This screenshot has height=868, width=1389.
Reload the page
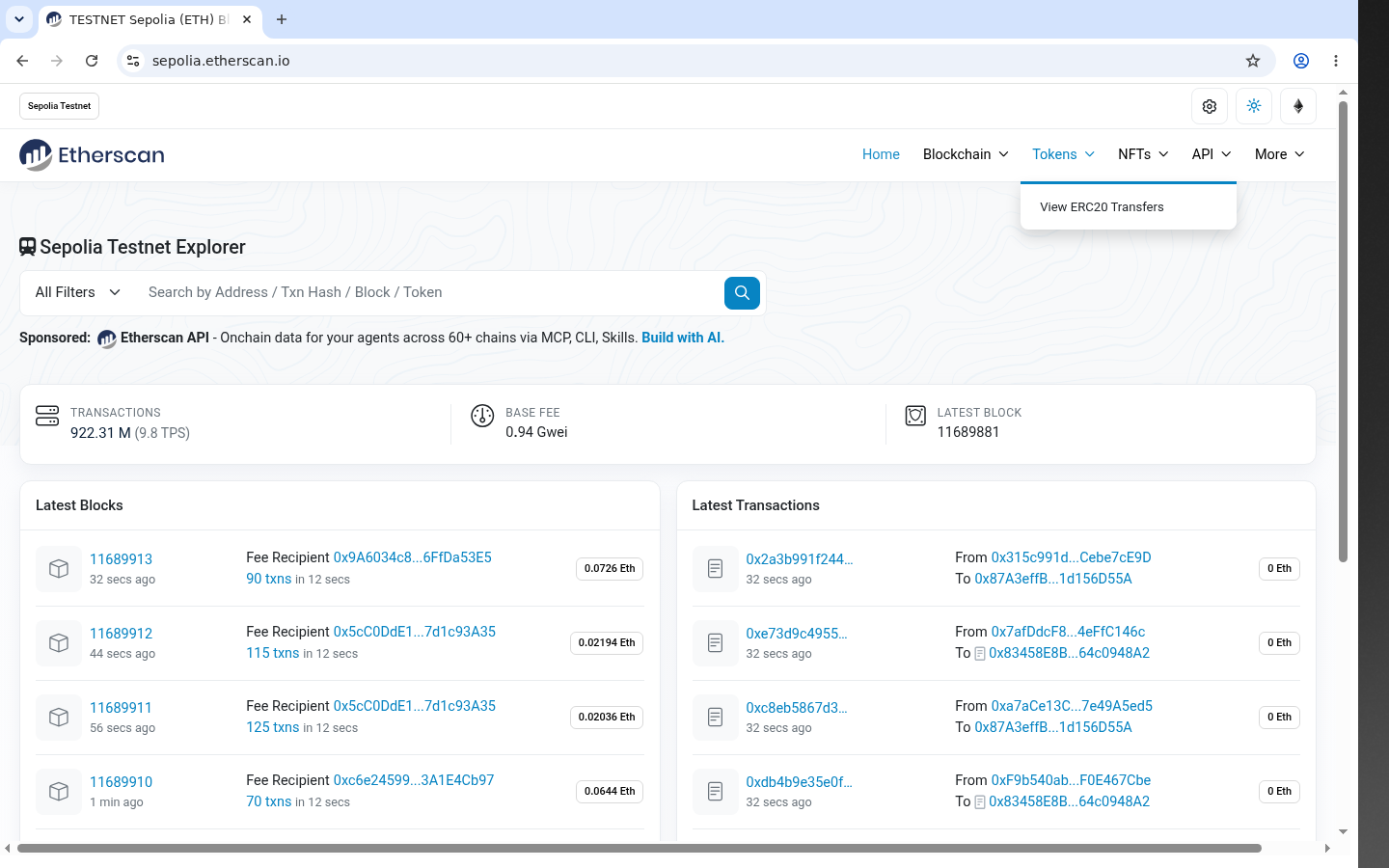(92, 61)
